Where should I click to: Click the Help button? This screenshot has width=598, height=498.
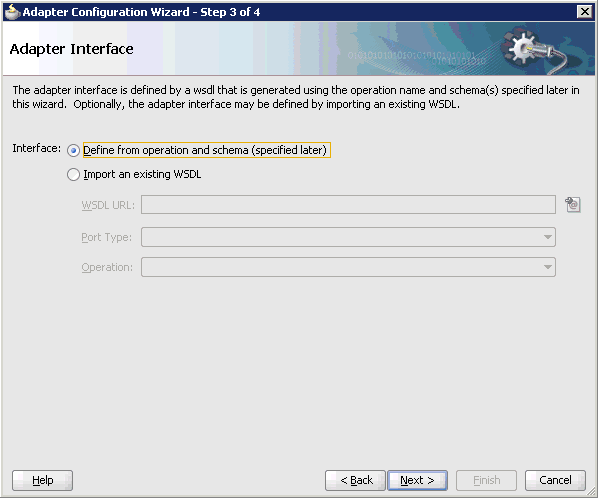pos(42,480)
